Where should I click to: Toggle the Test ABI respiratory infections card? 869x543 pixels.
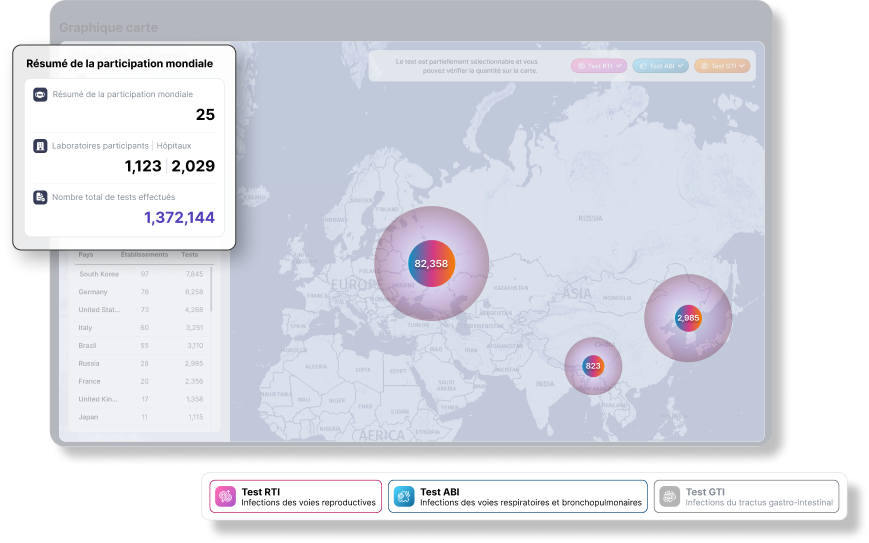518,496
